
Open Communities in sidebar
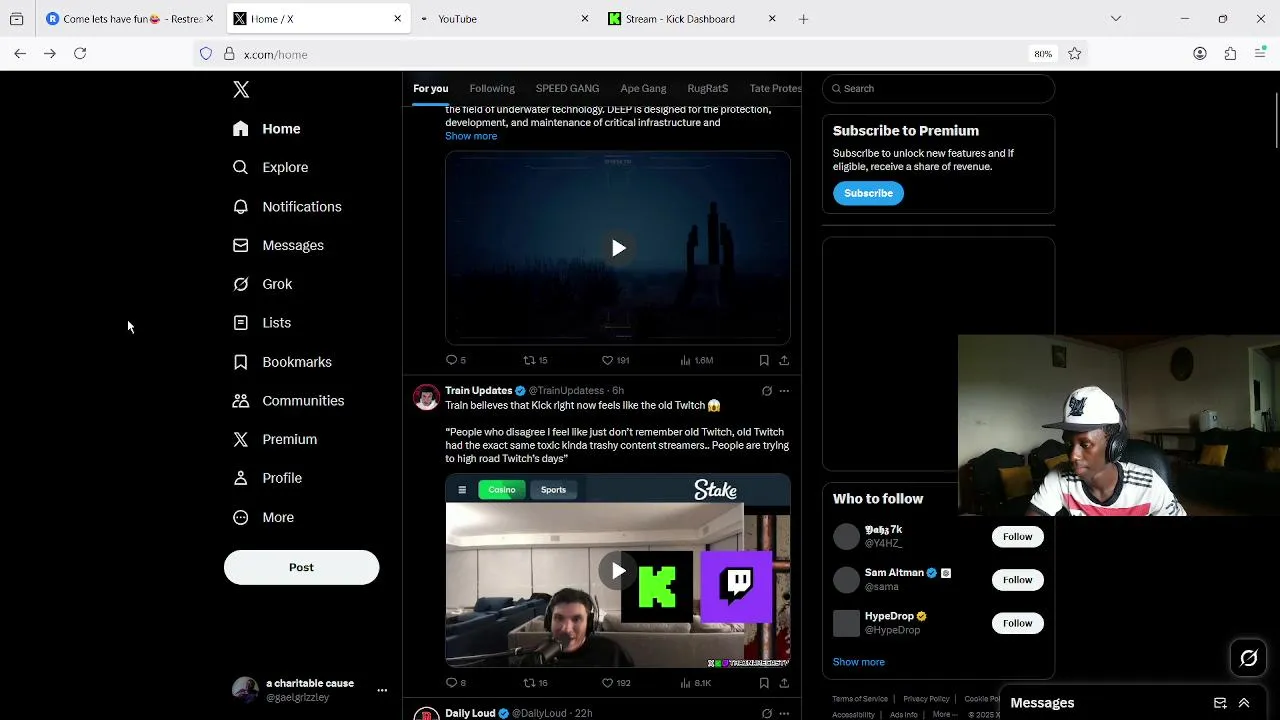(288, 401)
